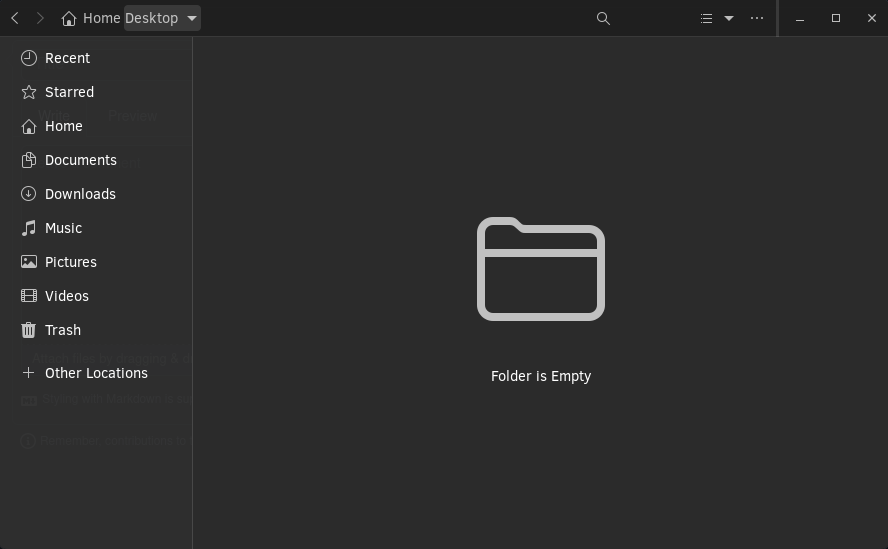Open Starred in the sidebar
The height and width of the screenshot is (549, 888).
96,92
